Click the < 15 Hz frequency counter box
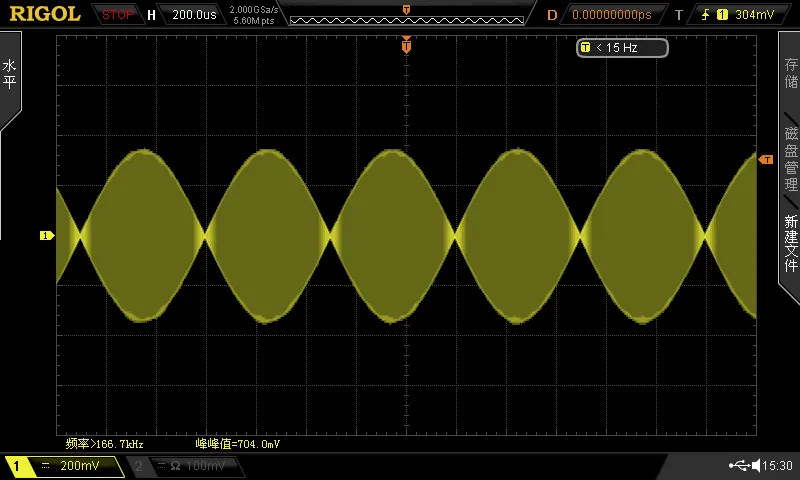This screenshot has height=480, width=800. point(622,48)
